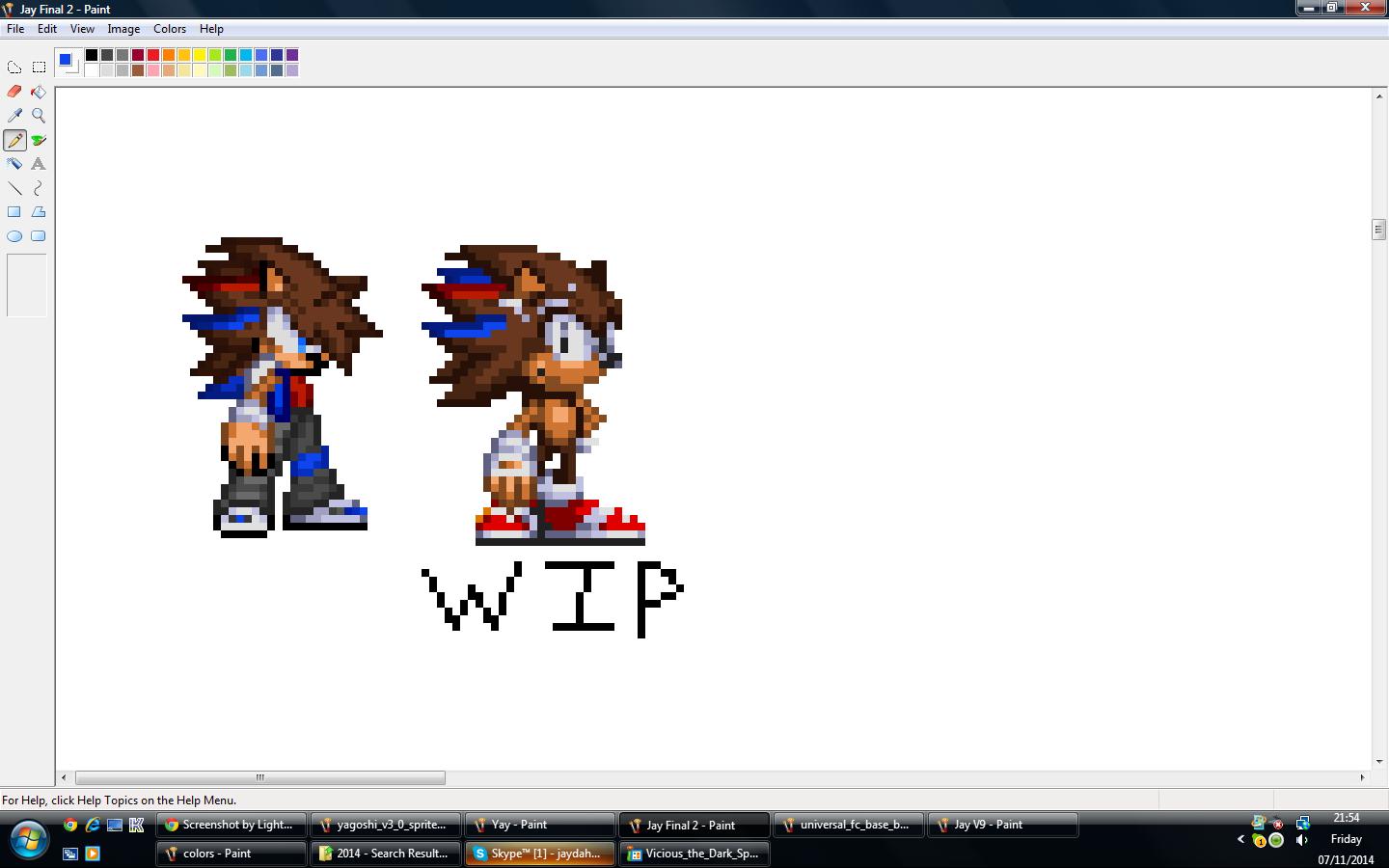Open the K icon in quick launch
This screenshot has height=868, width=1389.
[136, 825]
